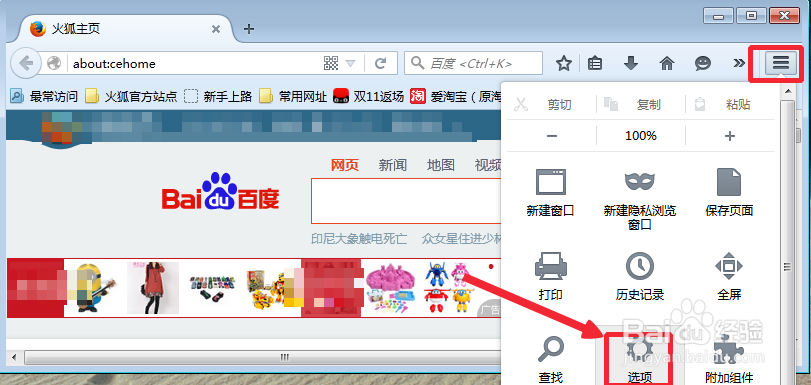
Task: Open 双11返场 bookmark
Action: tap(368, 96)
